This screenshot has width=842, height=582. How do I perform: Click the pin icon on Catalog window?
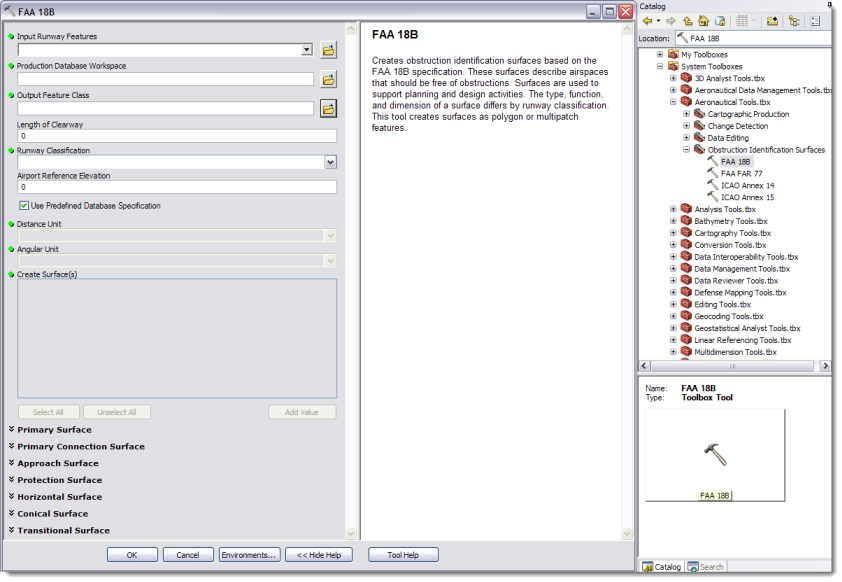[x=830, y=4]
